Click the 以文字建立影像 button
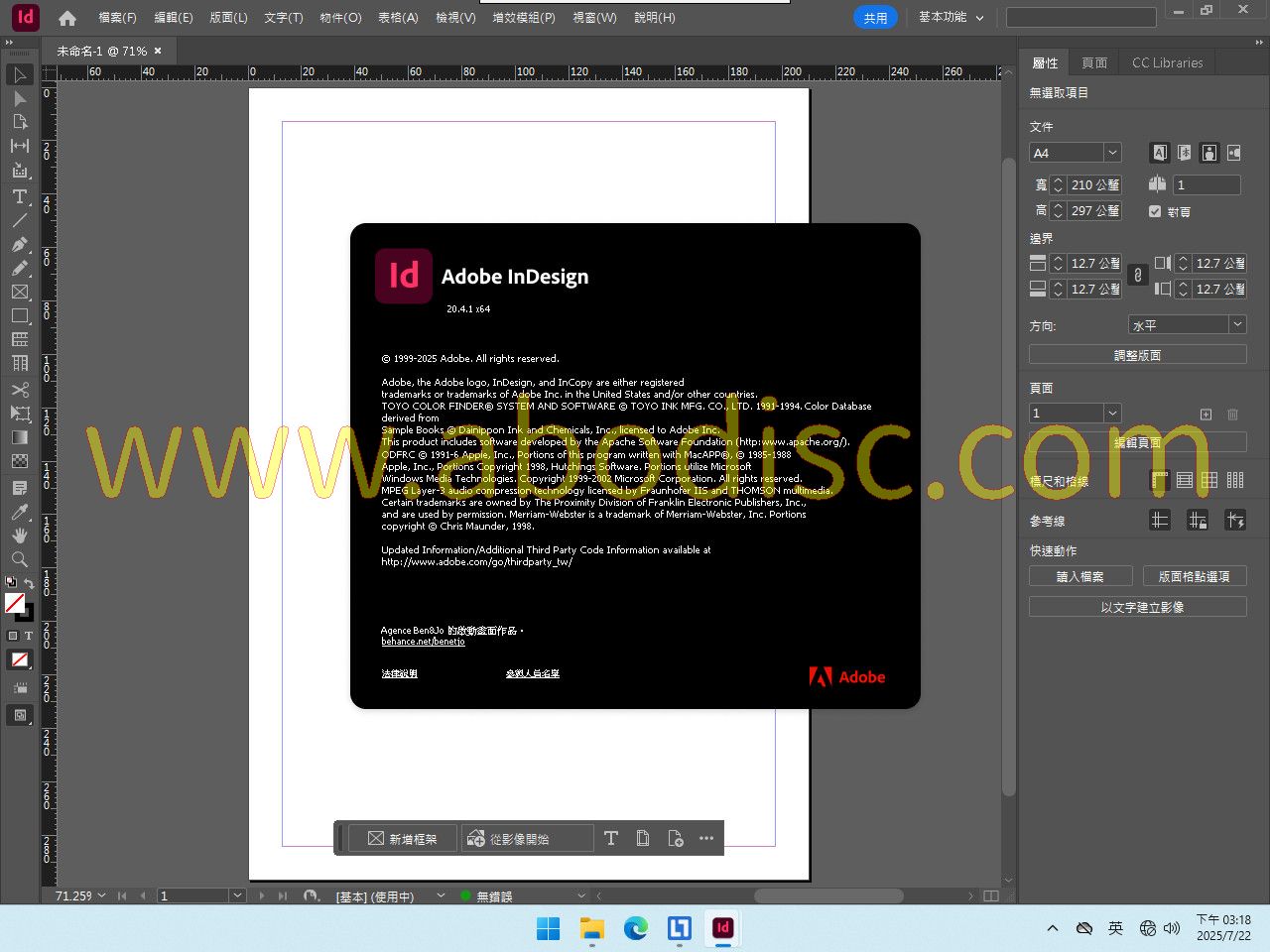This screenshot has height=952, width=1270. 1138,607
